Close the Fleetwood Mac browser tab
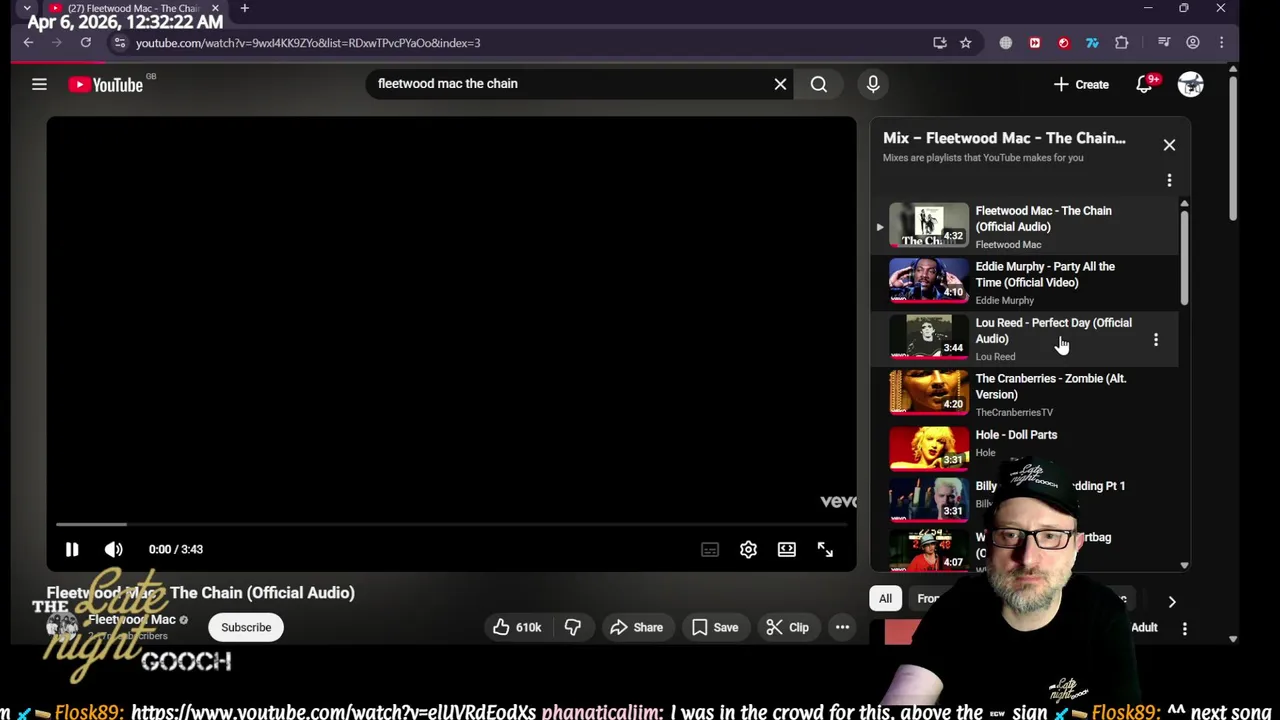1280x720 pixels. coord(214,9)
